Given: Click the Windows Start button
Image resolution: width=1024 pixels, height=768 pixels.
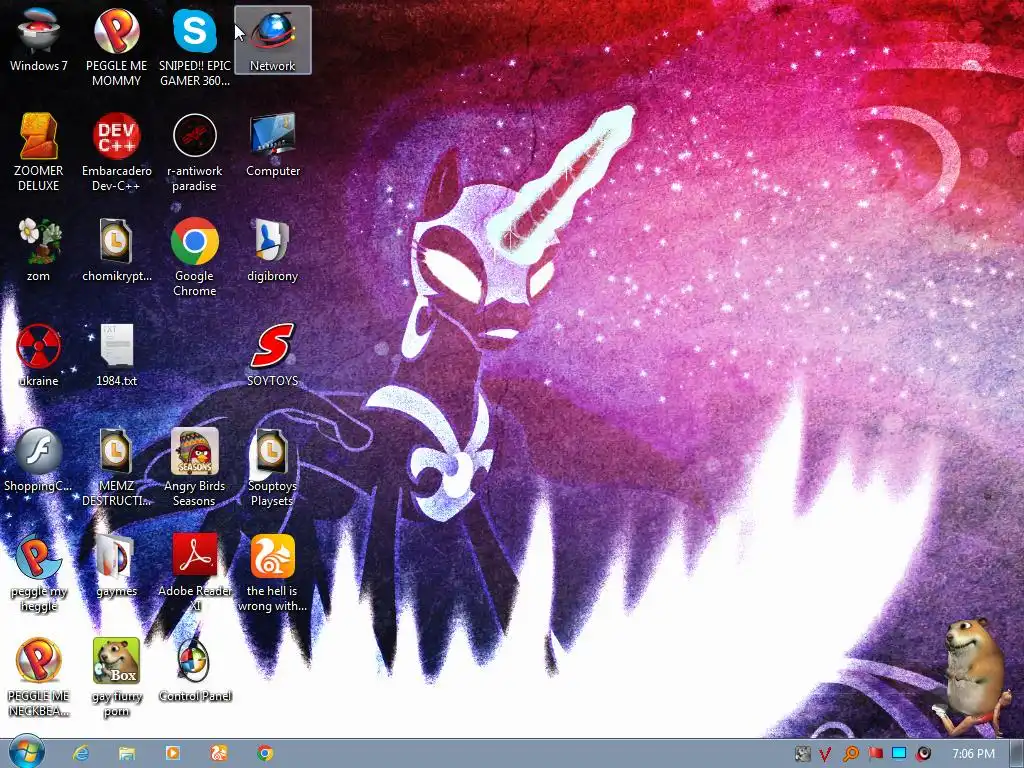Looking at the screenshot, I should pyautogui.click(x=27, y=753).
